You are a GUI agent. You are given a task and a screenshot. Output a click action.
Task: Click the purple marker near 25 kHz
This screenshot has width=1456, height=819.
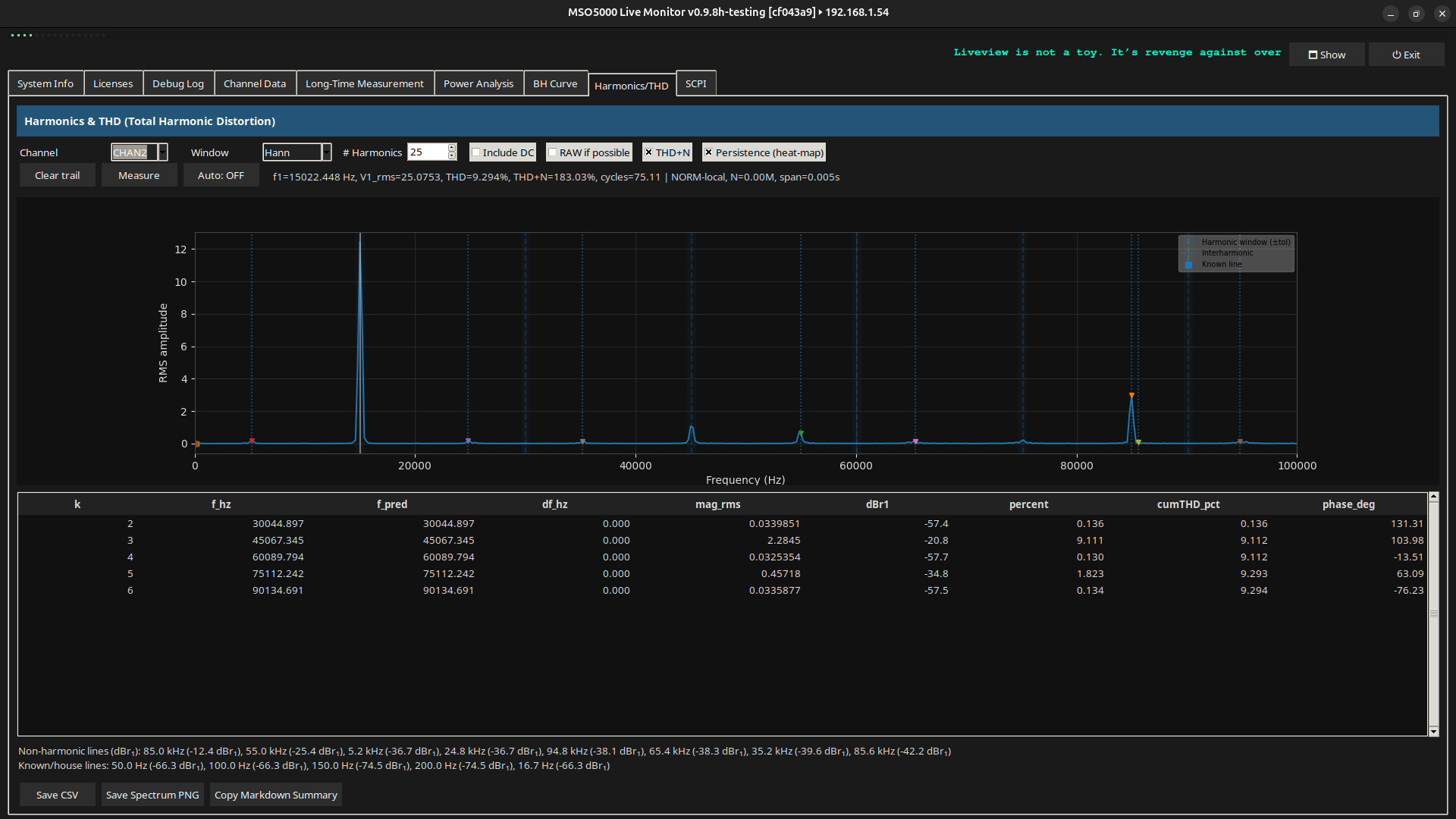point(468,441)
